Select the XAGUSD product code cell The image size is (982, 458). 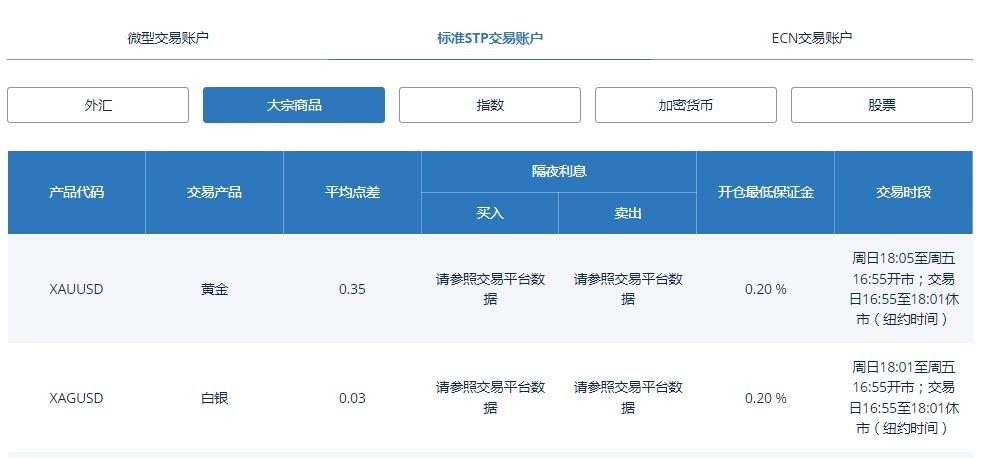(77, 398)
